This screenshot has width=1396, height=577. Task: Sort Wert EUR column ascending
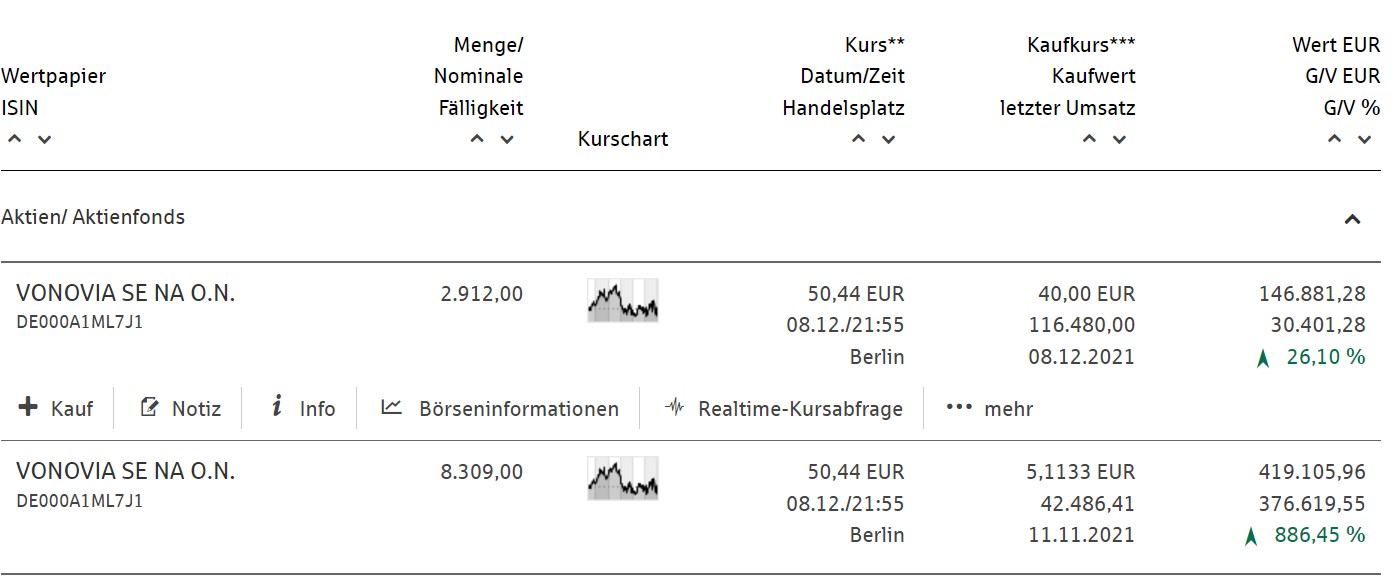click(1334, 139)
